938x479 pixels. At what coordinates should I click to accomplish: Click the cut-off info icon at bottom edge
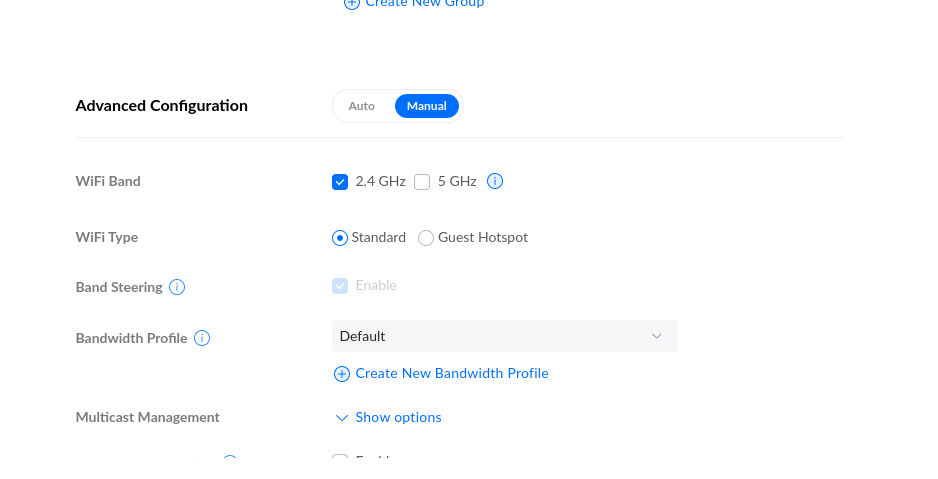tap(229, 460)
